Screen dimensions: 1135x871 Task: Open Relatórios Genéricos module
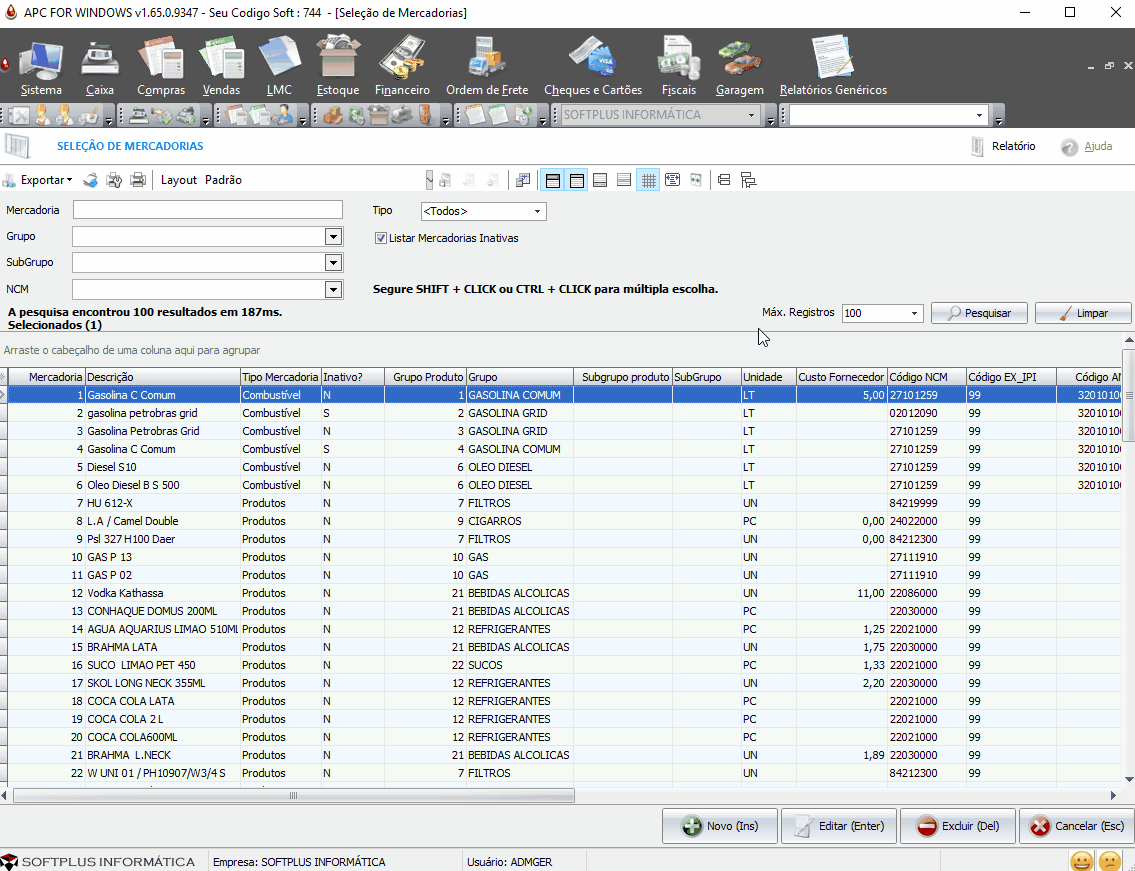click(832, 67)
